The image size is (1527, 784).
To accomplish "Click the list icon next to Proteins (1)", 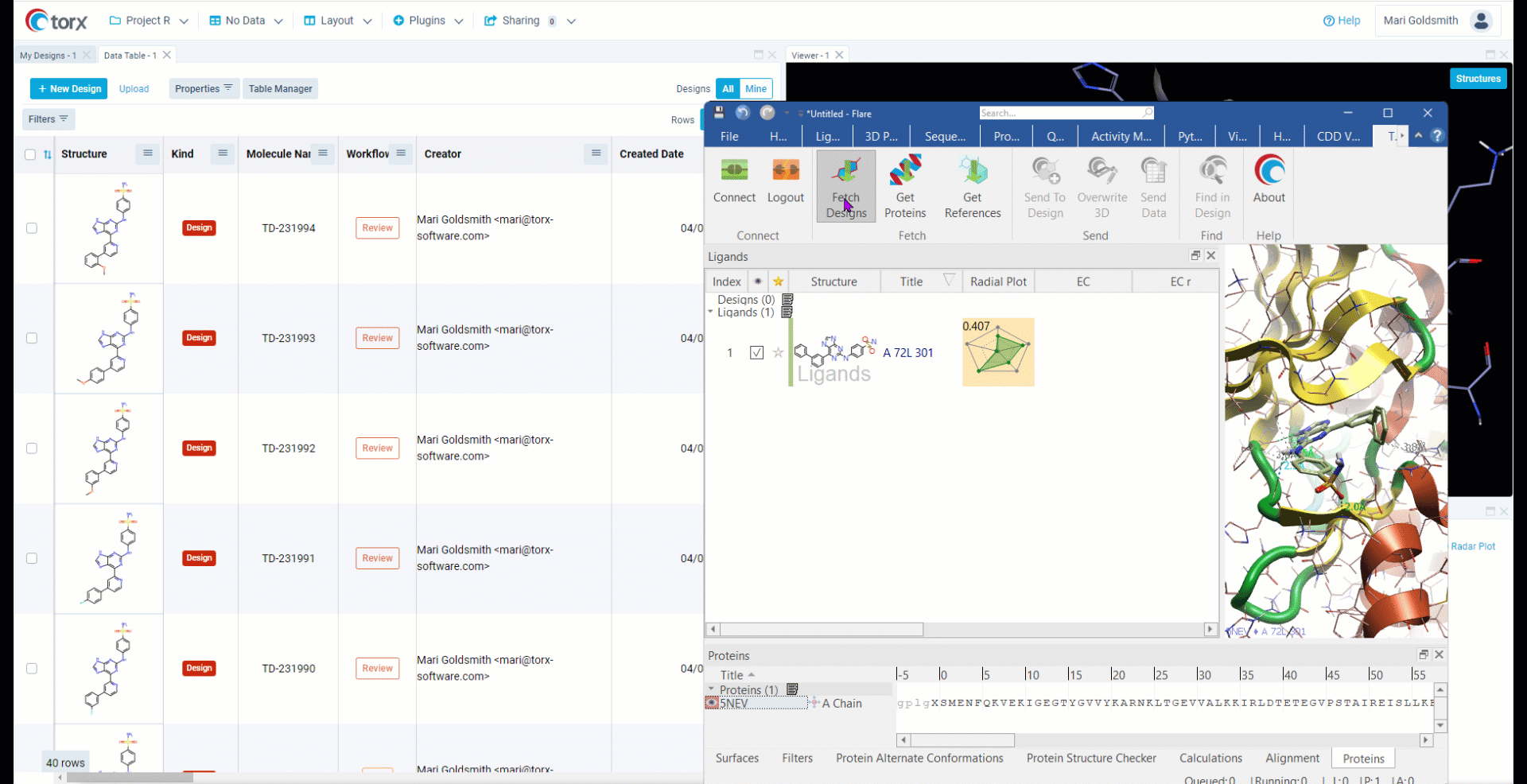I will click(792, 689).
